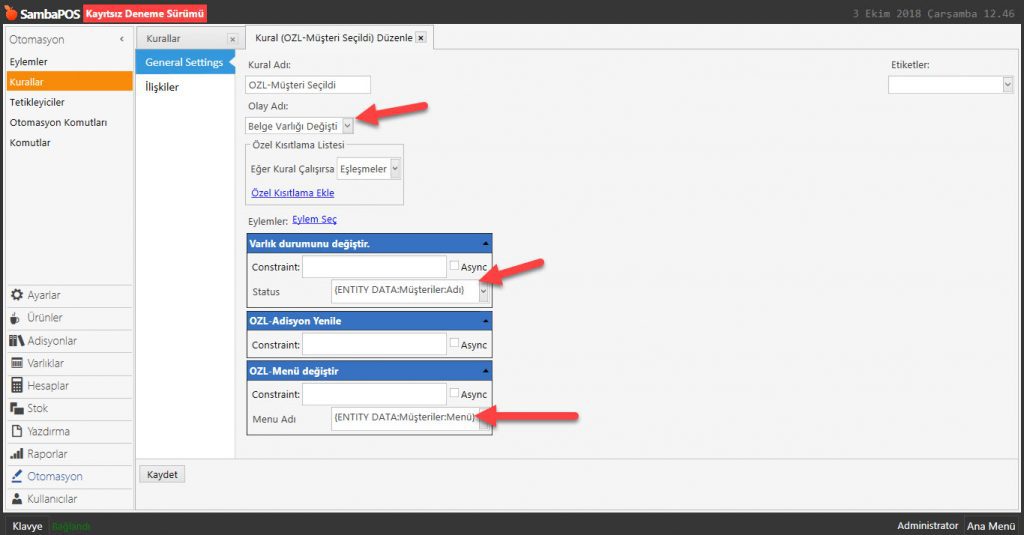The height and width of the screenshot is (535, 1024).
Task: Click the Kaydet save button
Action: pyautogui.click(x=162, y=475)
